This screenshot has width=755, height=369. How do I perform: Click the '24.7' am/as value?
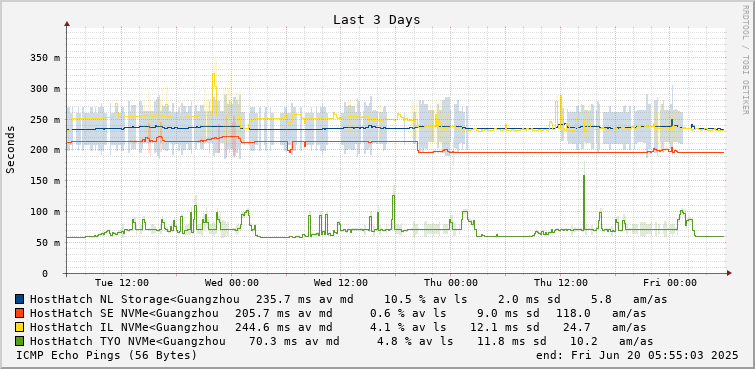pos(577,327)
